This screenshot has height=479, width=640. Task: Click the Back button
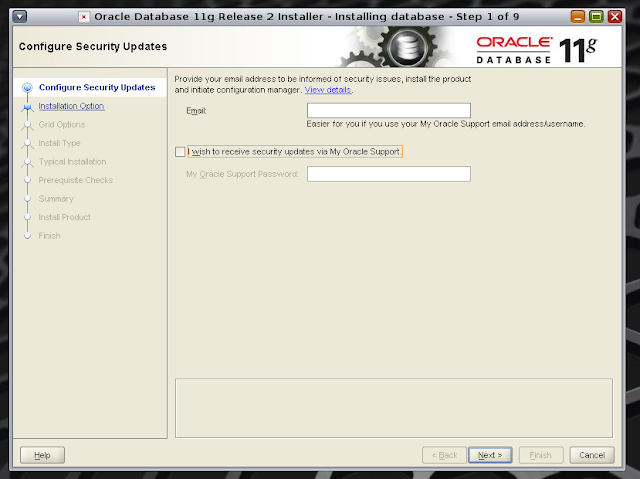coord(444,455)
